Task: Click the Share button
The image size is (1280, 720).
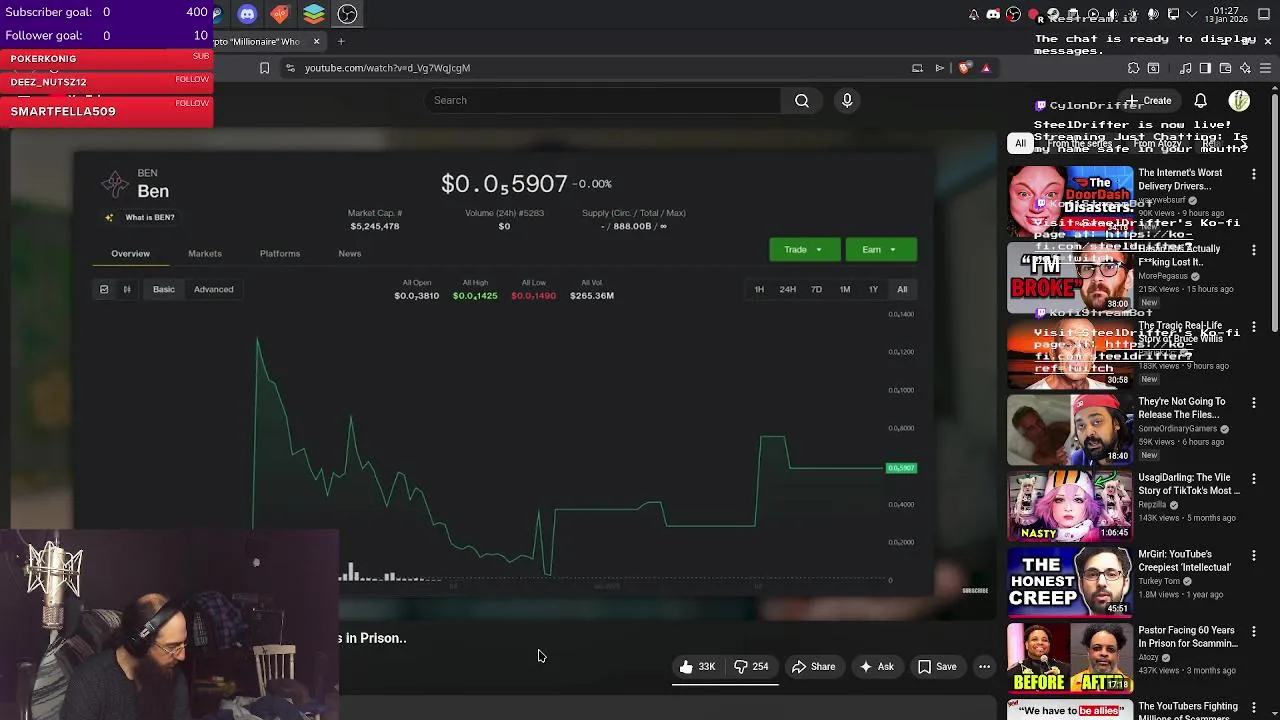Action: 813,667
